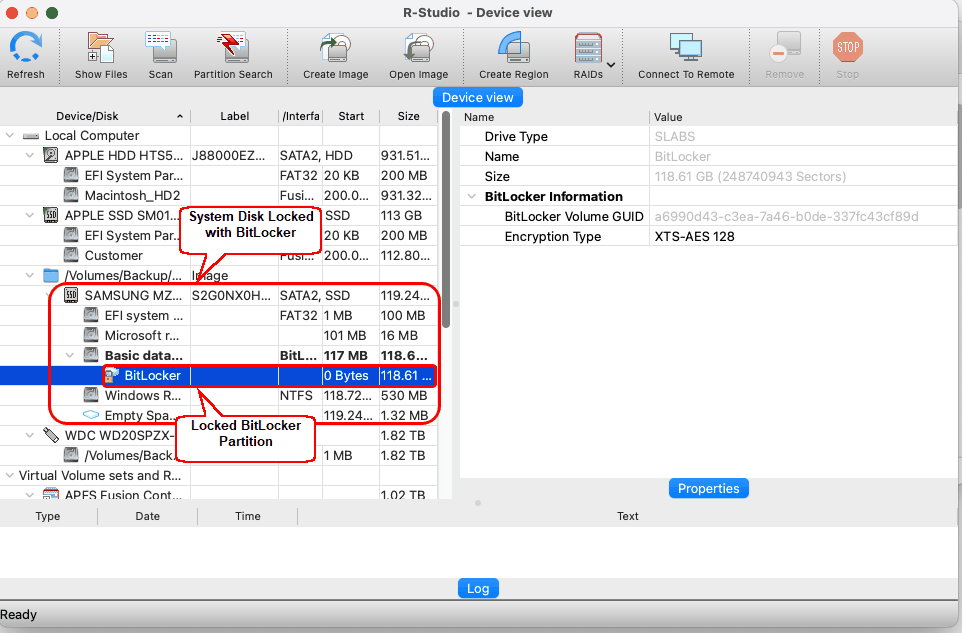963x633 pixels.
Task: Collapse the Basic data partition node
Action: pyautogui.click(x=70, y=355)
